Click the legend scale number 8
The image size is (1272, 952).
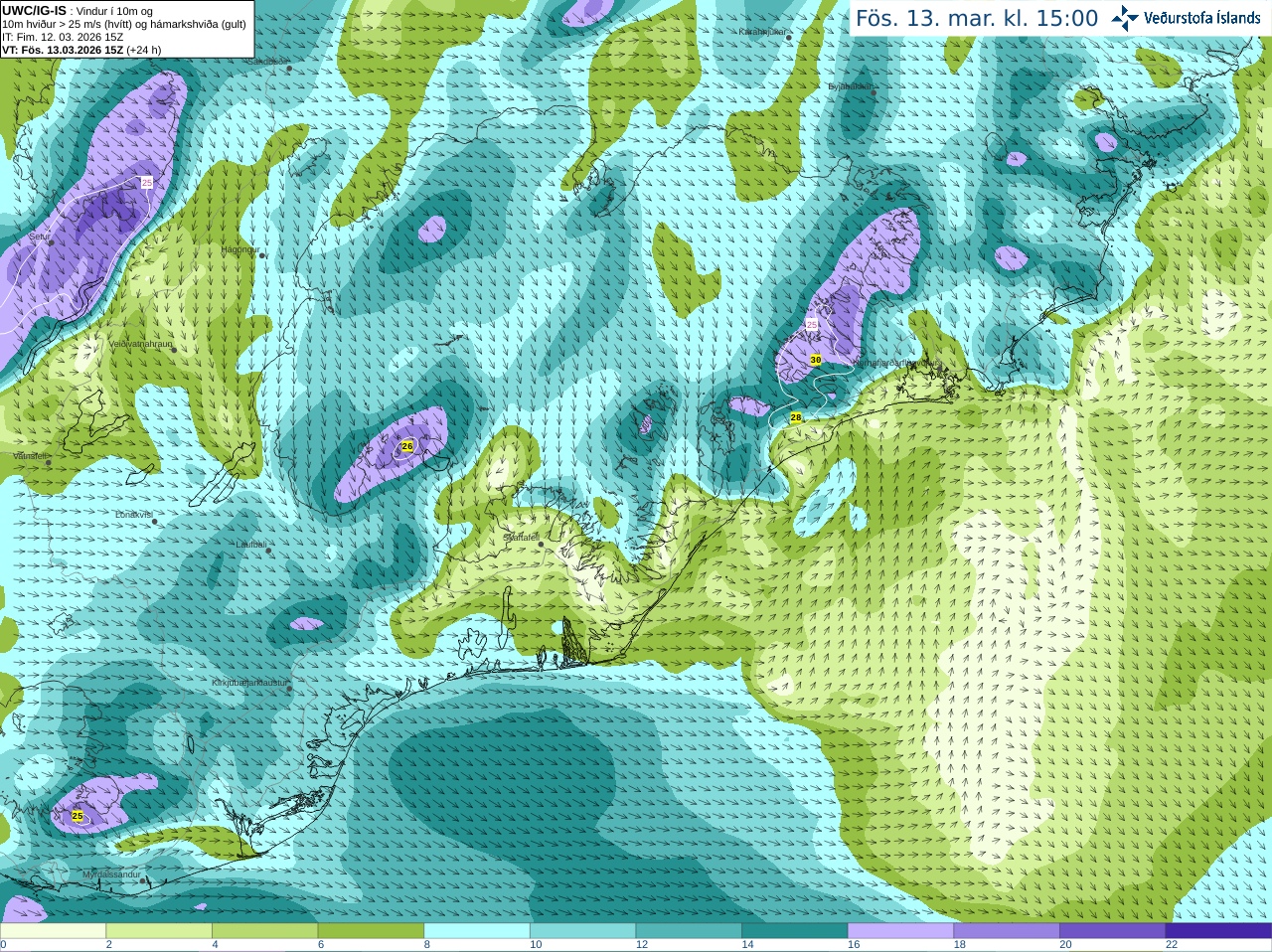(427, 945)
